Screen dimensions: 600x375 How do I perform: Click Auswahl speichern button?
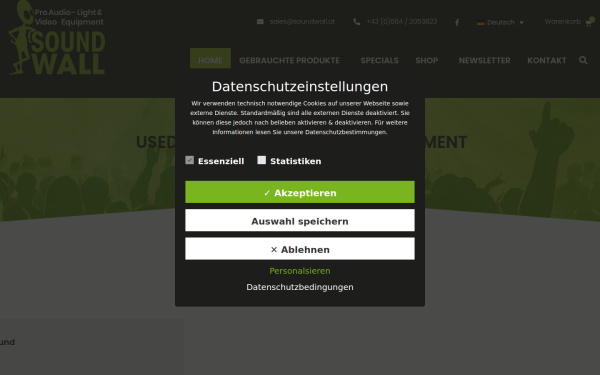click(x=300, y=220)
